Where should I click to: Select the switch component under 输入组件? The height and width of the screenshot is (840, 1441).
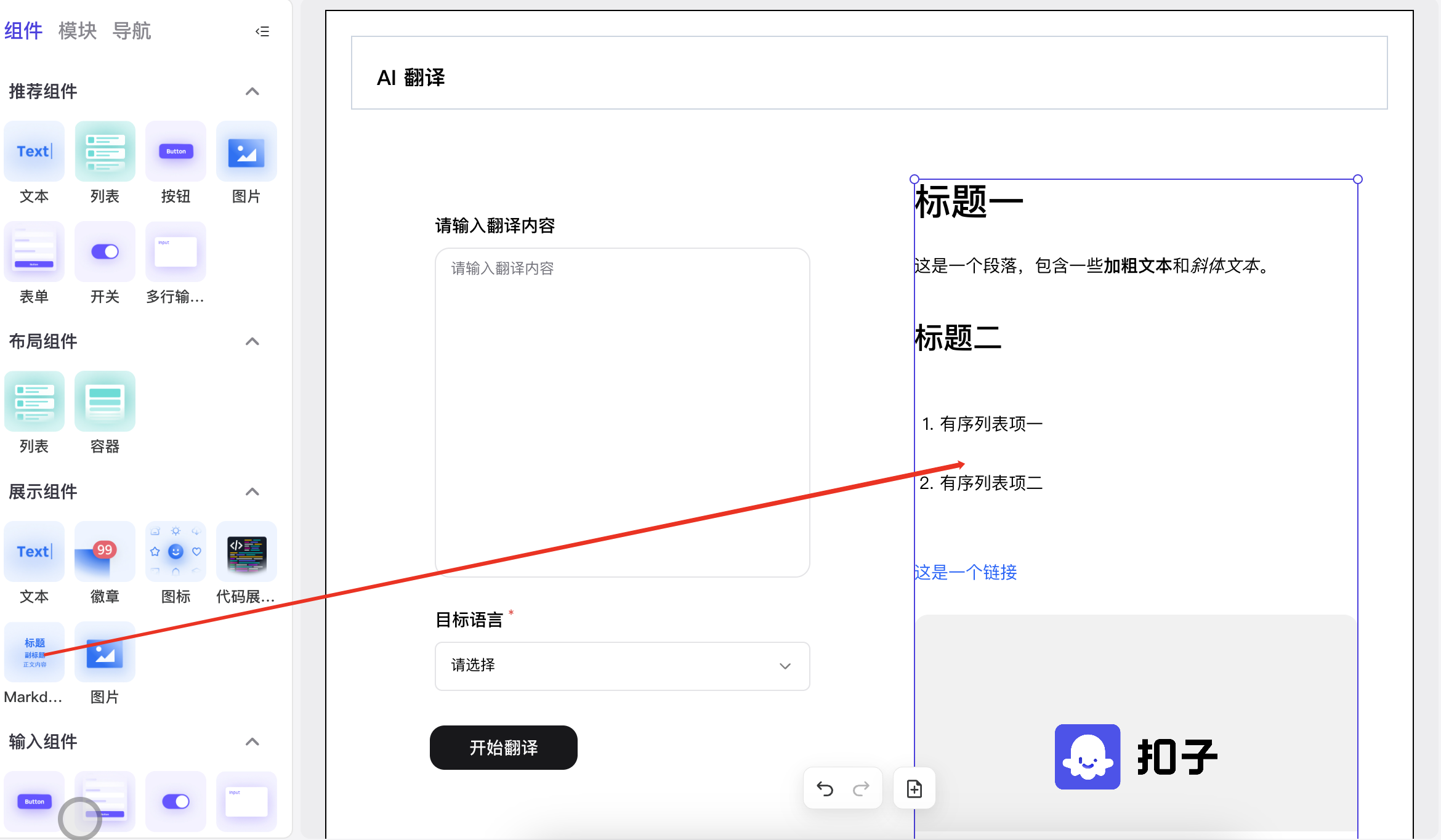pyautogui.click(x=176, y=801)
